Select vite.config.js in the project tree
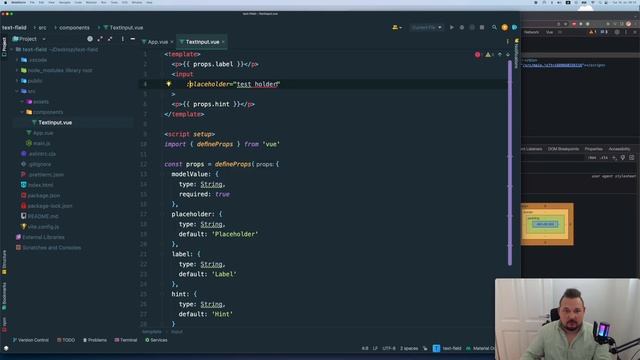 (x=43, y=227)
